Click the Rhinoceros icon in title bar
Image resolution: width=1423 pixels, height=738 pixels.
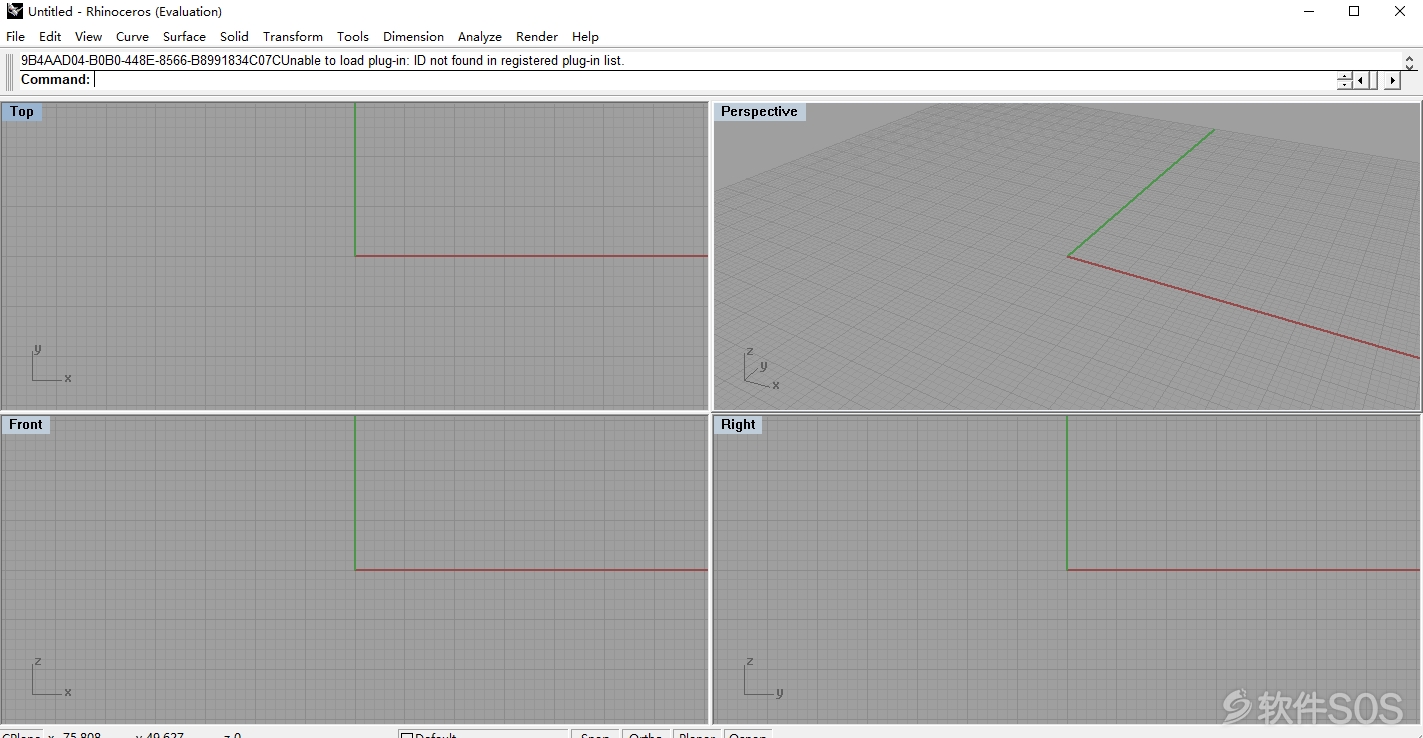point(14,11)
